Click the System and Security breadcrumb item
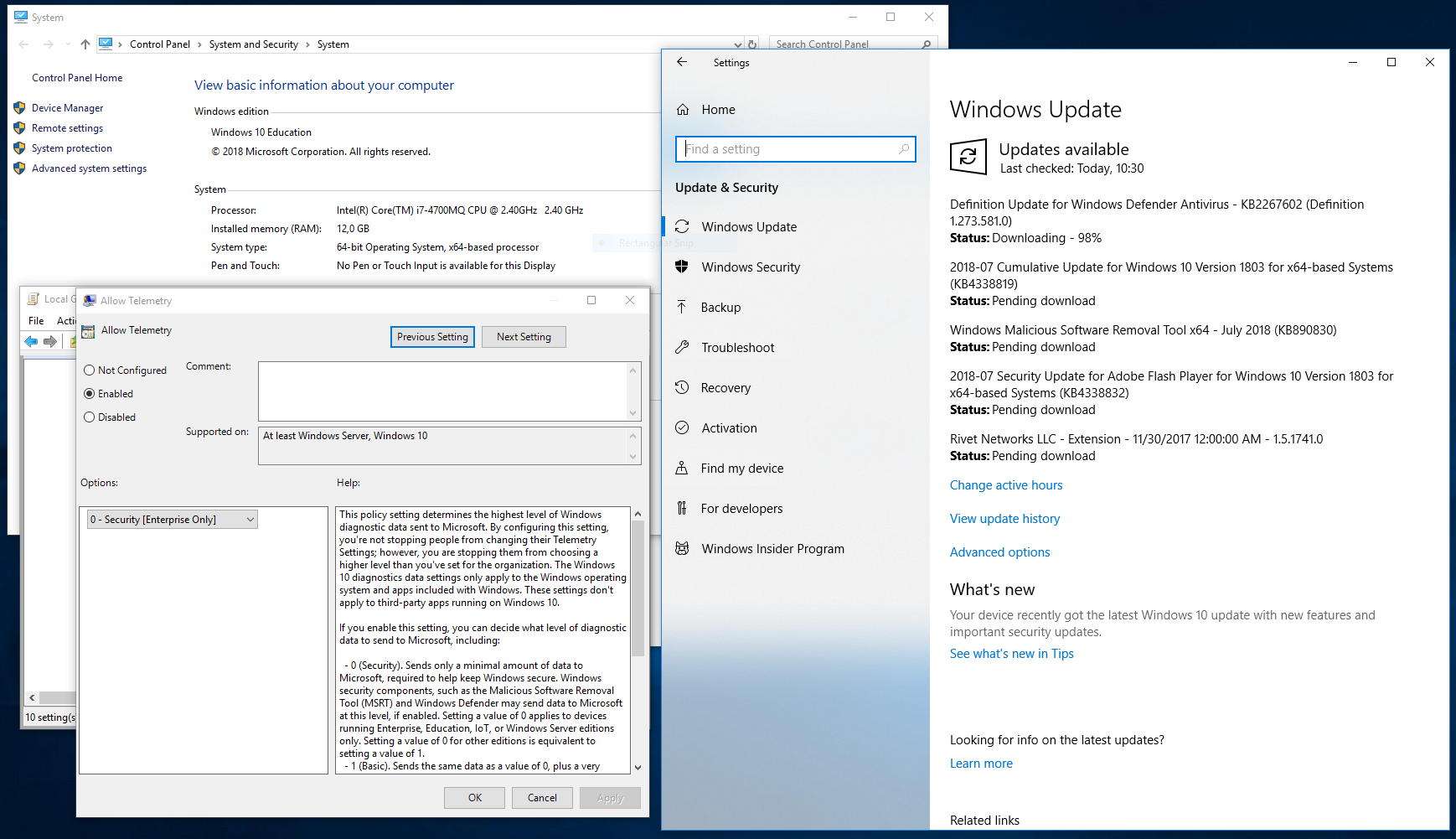This screenshot has height=839, width=1456. pyautogui.click(x=254, y=44)
